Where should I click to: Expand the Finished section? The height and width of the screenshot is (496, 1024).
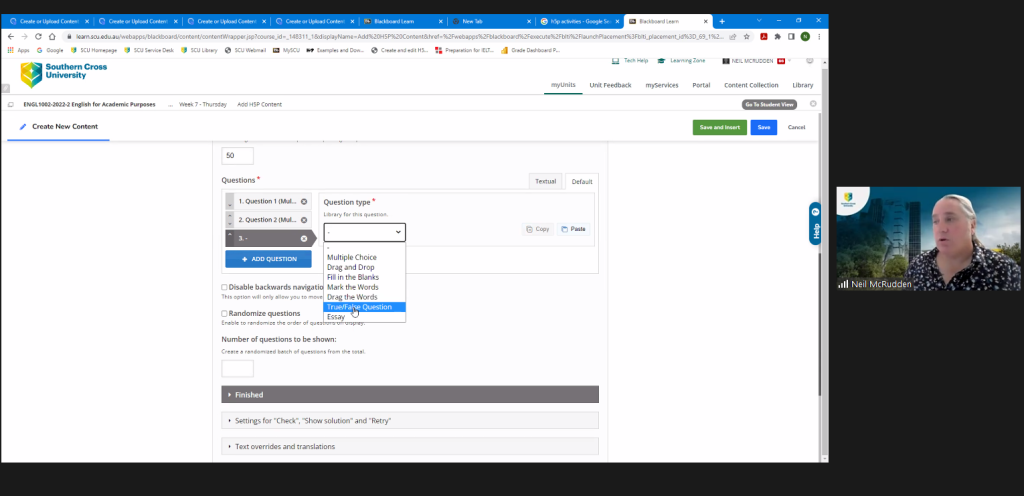click(410, 395)
